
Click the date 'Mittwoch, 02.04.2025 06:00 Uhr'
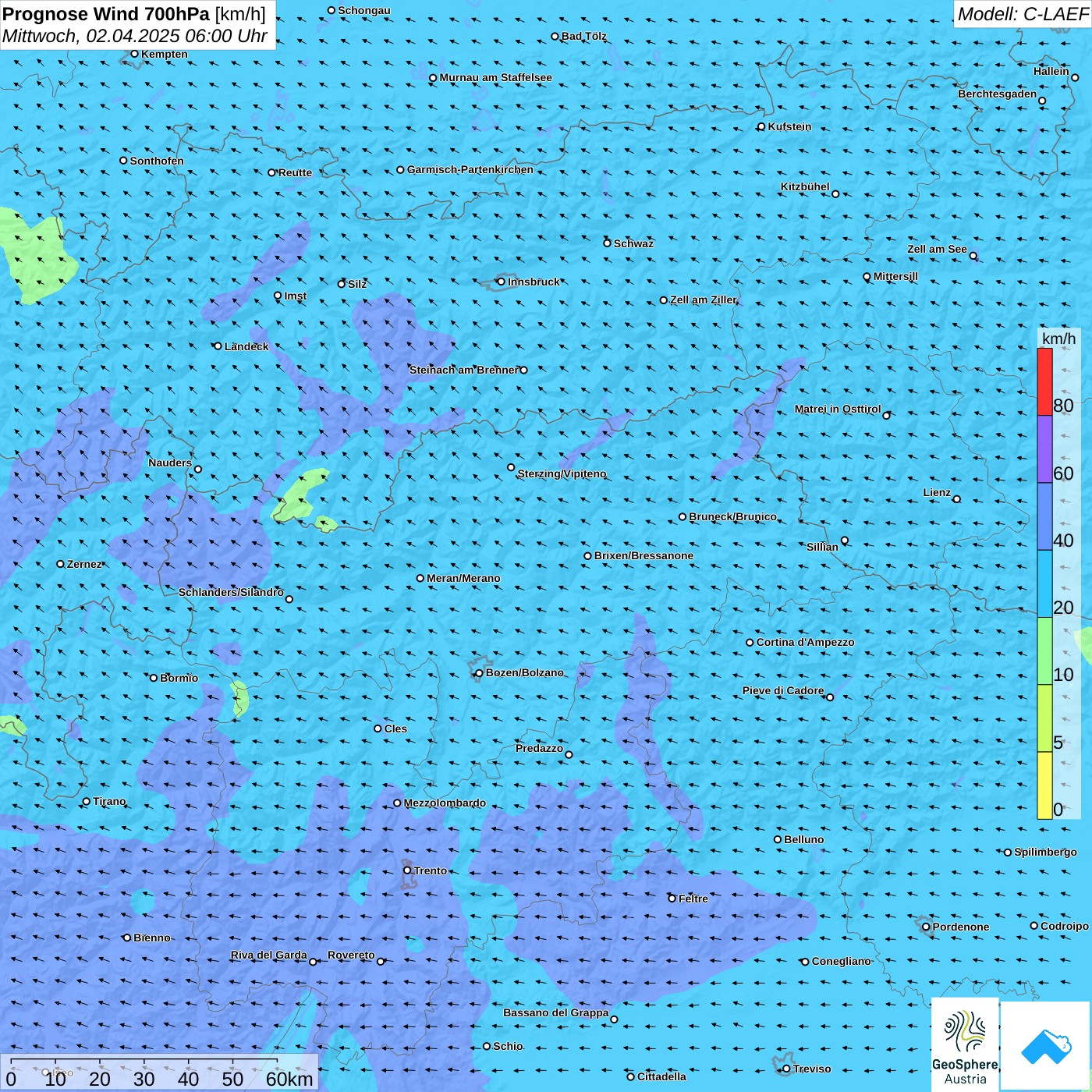point(135,36)
